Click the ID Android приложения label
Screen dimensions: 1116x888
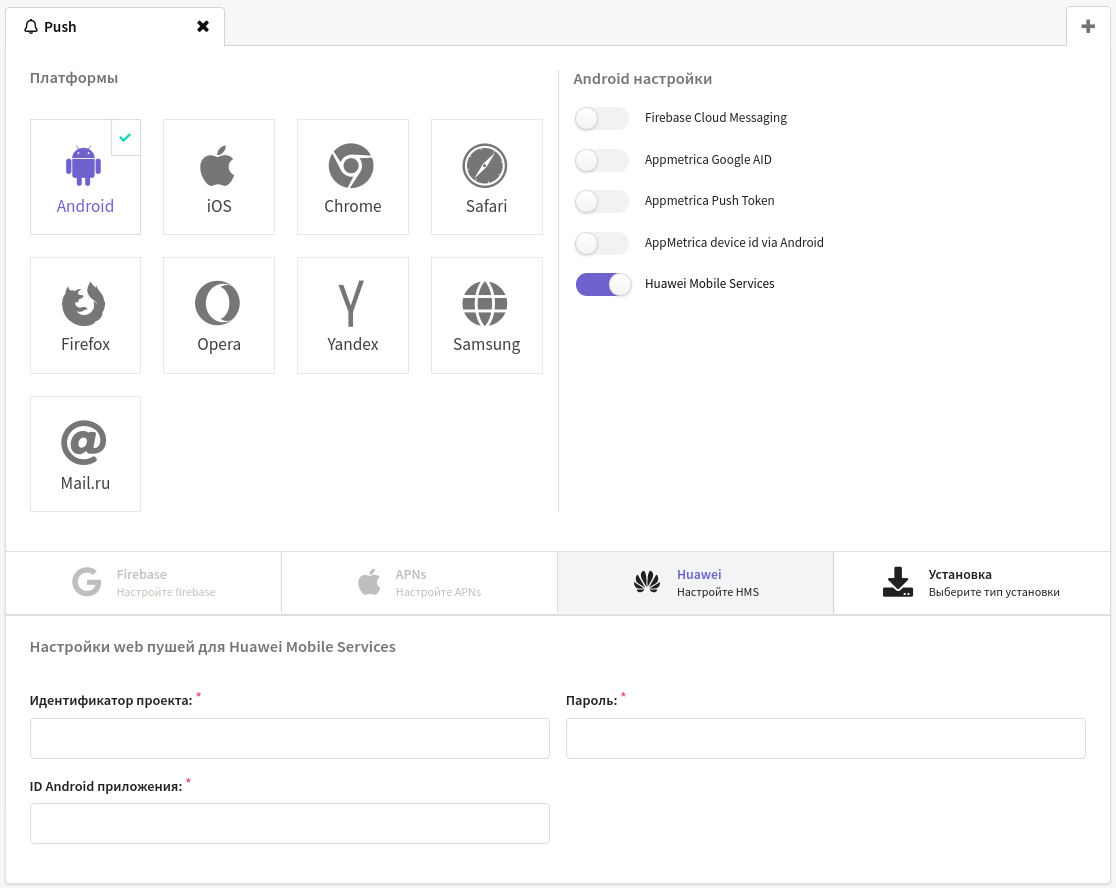click(x=106, y=787)
